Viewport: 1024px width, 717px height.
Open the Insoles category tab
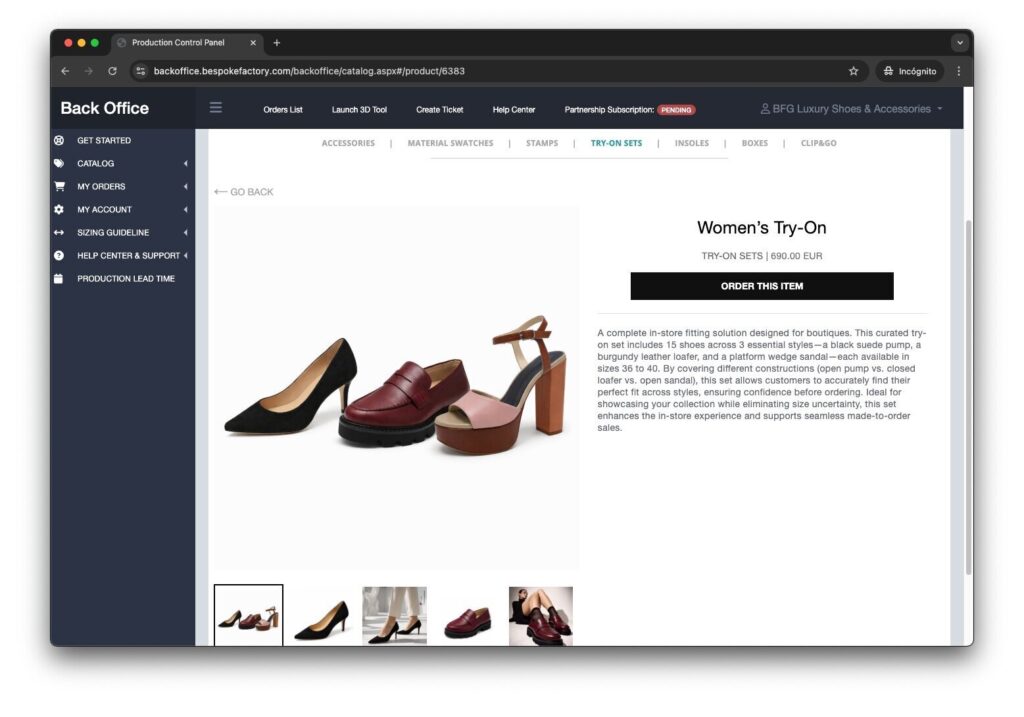click(691, 143)
